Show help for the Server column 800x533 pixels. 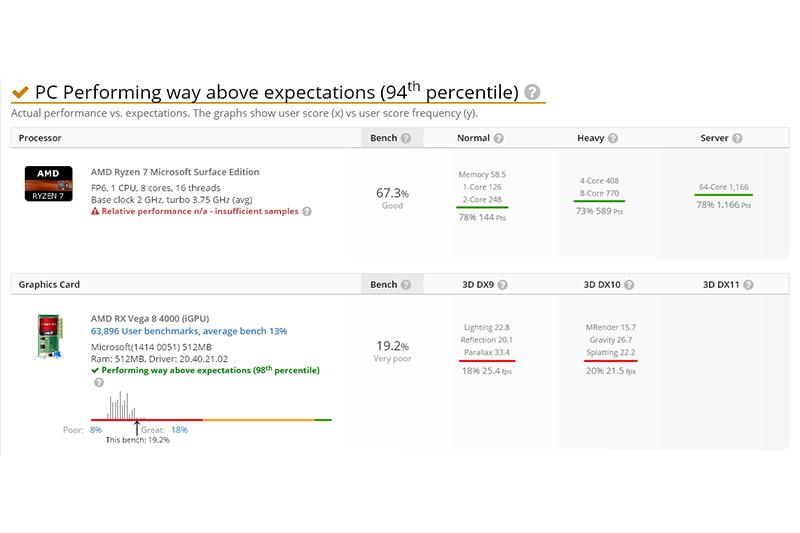point(736,138)
